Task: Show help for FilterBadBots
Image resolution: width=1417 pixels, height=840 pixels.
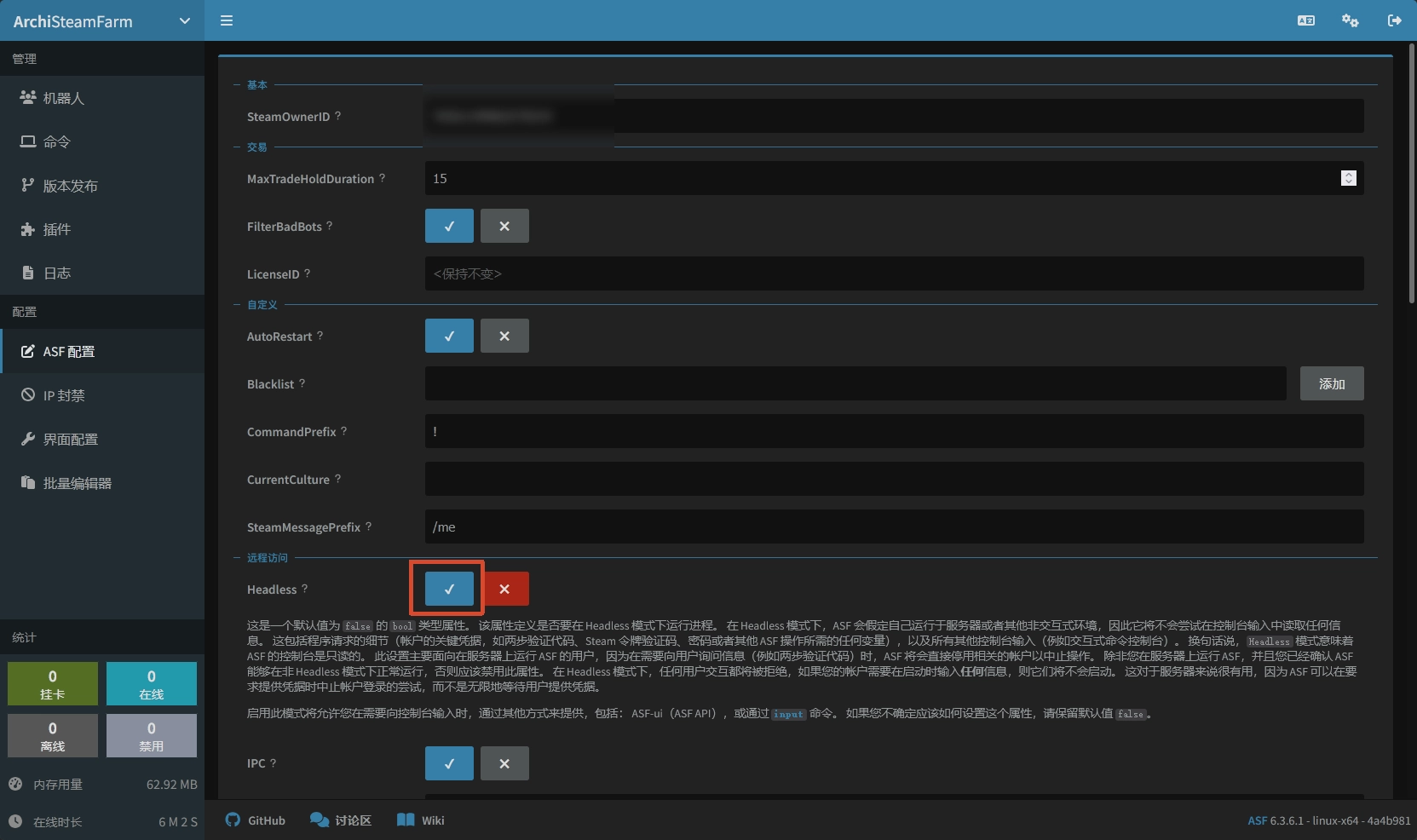Action: (x=329, y=226)
